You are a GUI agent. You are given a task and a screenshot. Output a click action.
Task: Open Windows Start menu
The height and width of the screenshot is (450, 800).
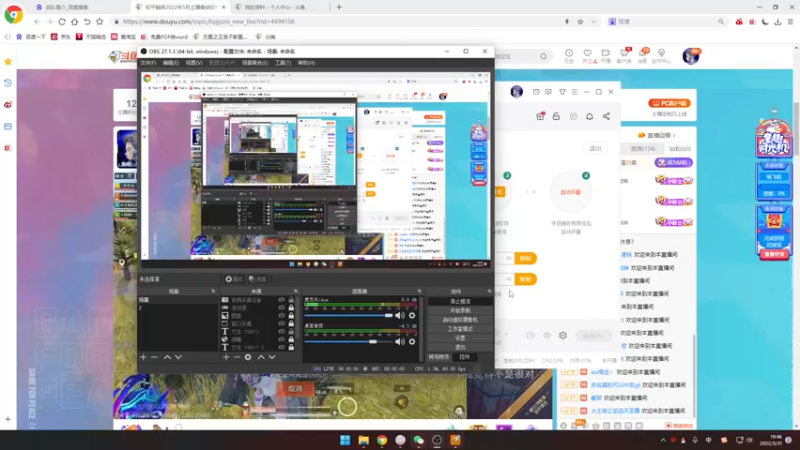[345, 440]
